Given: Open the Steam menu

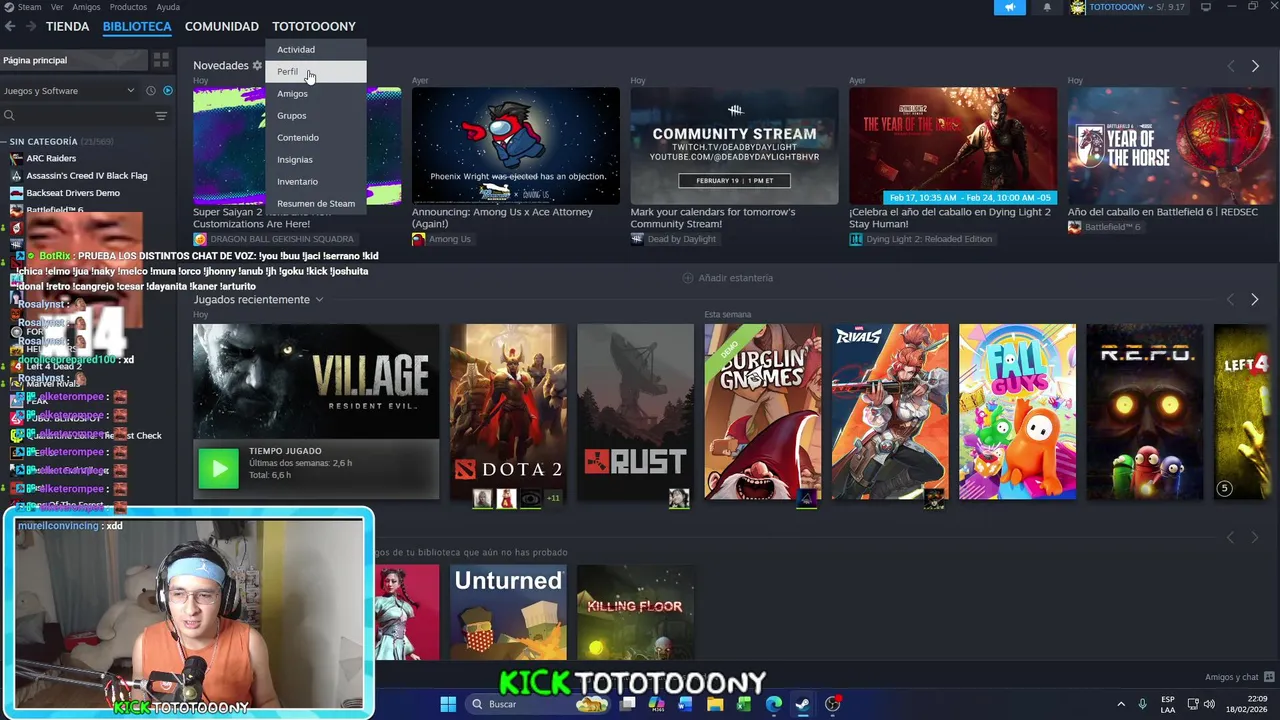Looking at the screenshot, I should point(24,7).
